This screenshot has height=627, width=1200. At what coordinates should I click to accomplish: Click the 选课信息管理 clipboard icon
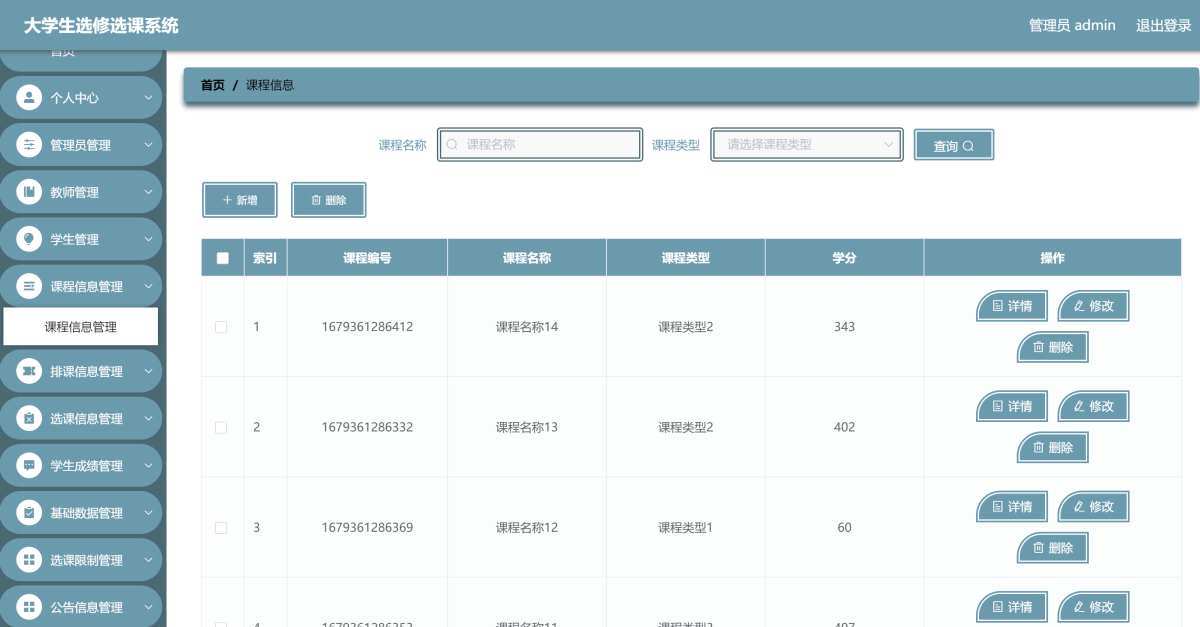(29, 418)
